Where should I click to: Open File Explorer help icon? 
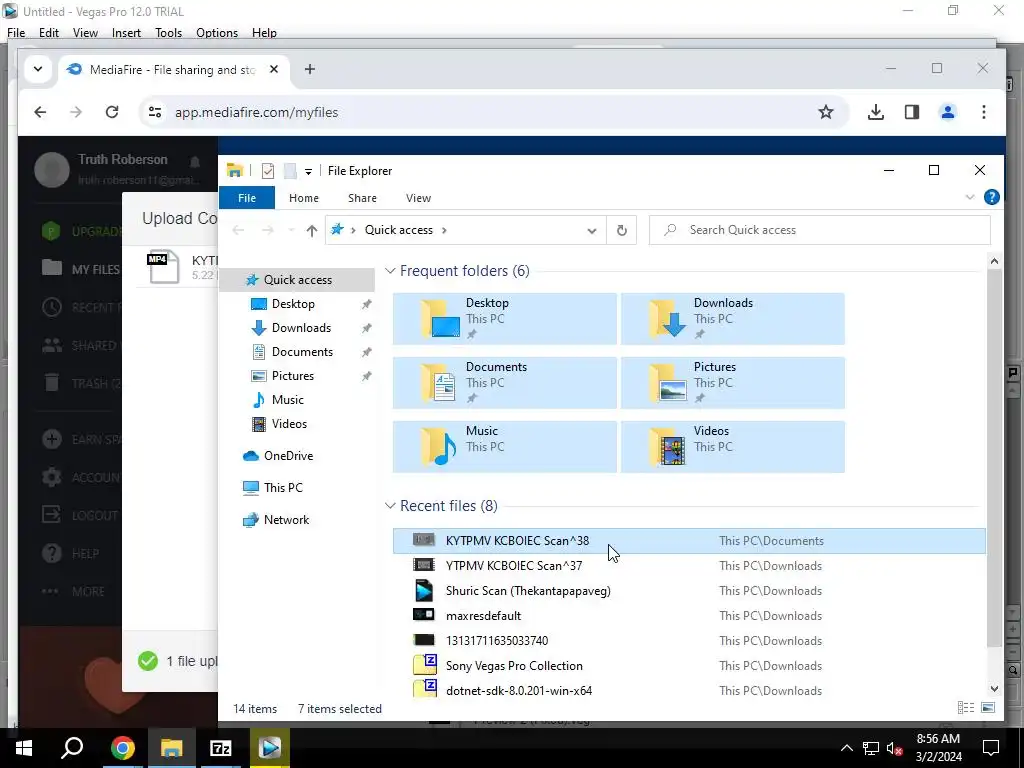(991, 197)
